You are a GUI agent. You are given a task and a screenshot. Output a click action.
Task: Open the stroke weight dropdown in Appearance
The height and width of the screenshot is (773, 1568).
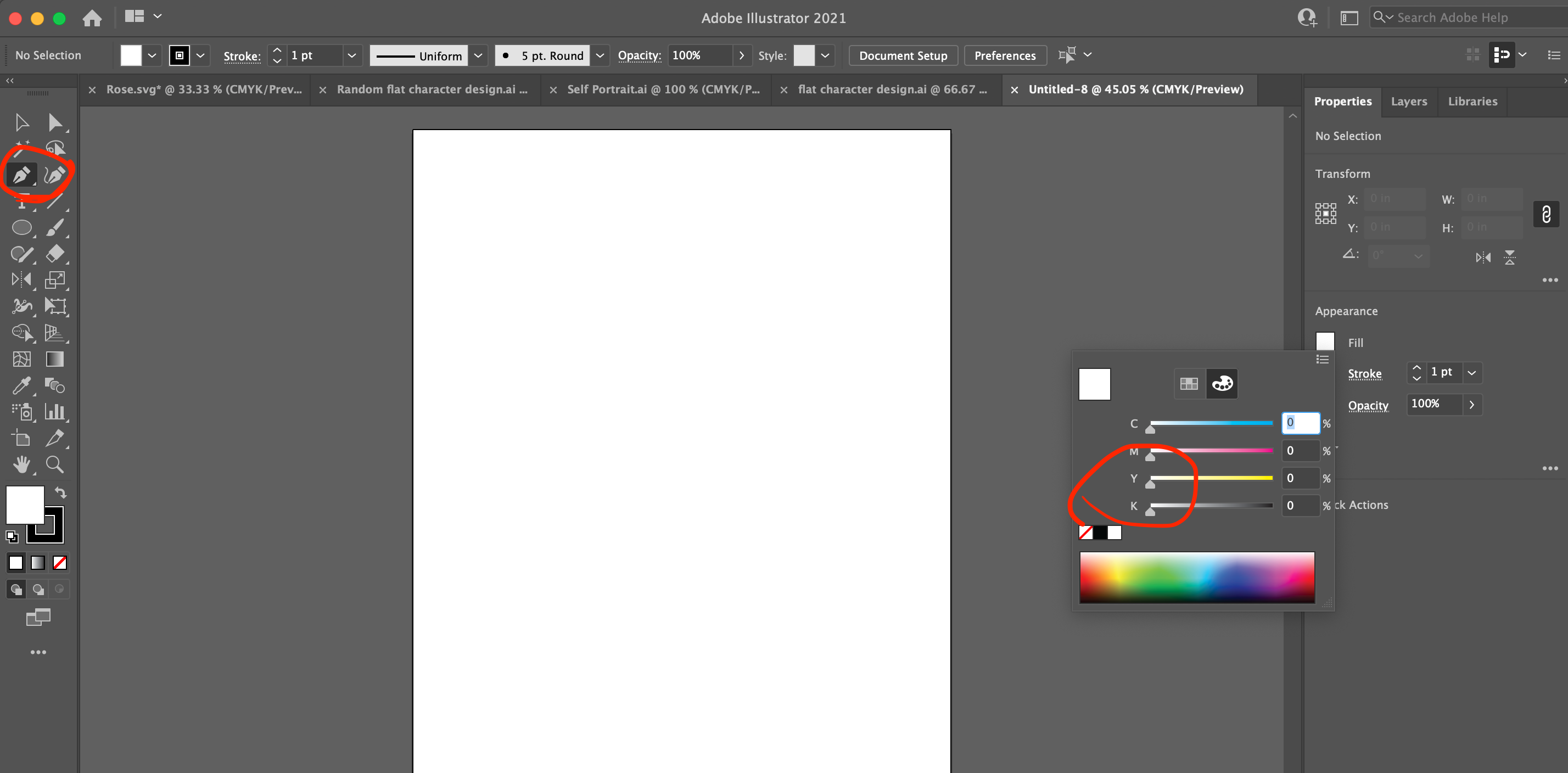(x=1473, y=373)
